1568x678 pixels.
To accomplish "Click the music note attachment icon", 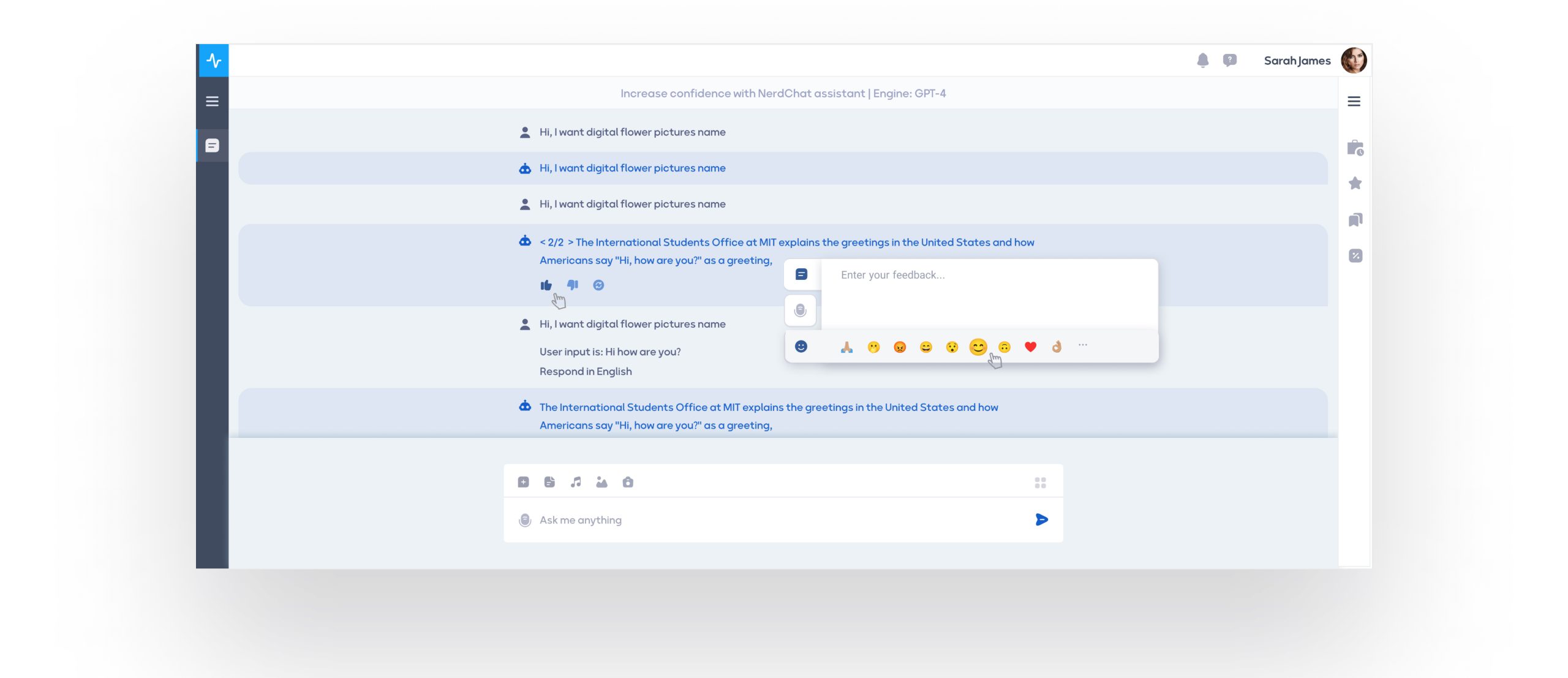I will (x=576, y=482).
